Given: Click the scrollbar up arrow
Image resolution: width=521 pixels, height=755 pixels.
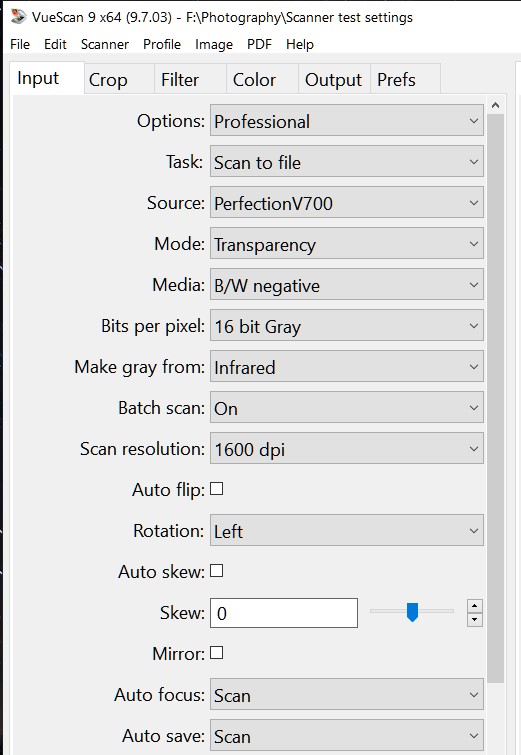Looking at the screenshot, I should 495,105.
